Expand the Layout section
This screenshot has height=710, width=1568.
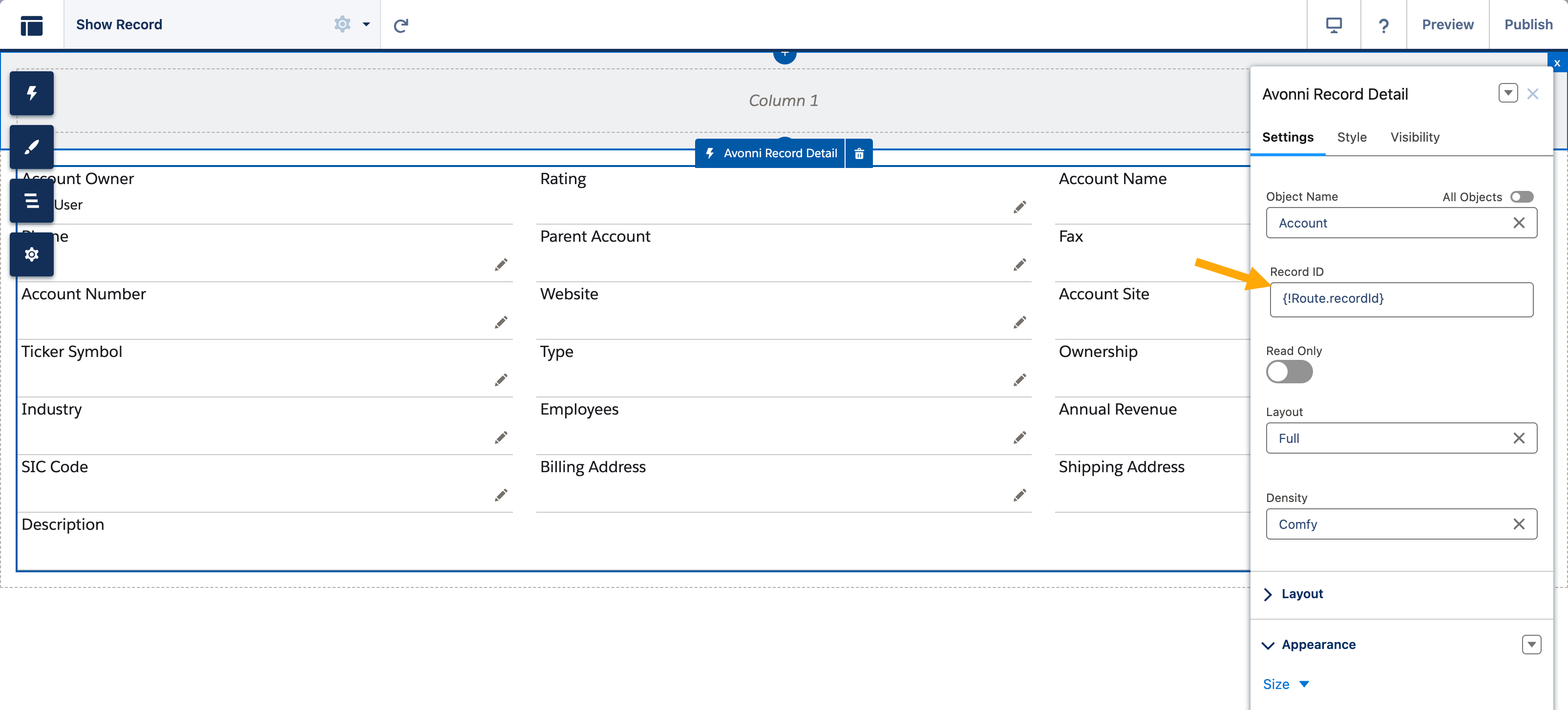point(1301,594)
